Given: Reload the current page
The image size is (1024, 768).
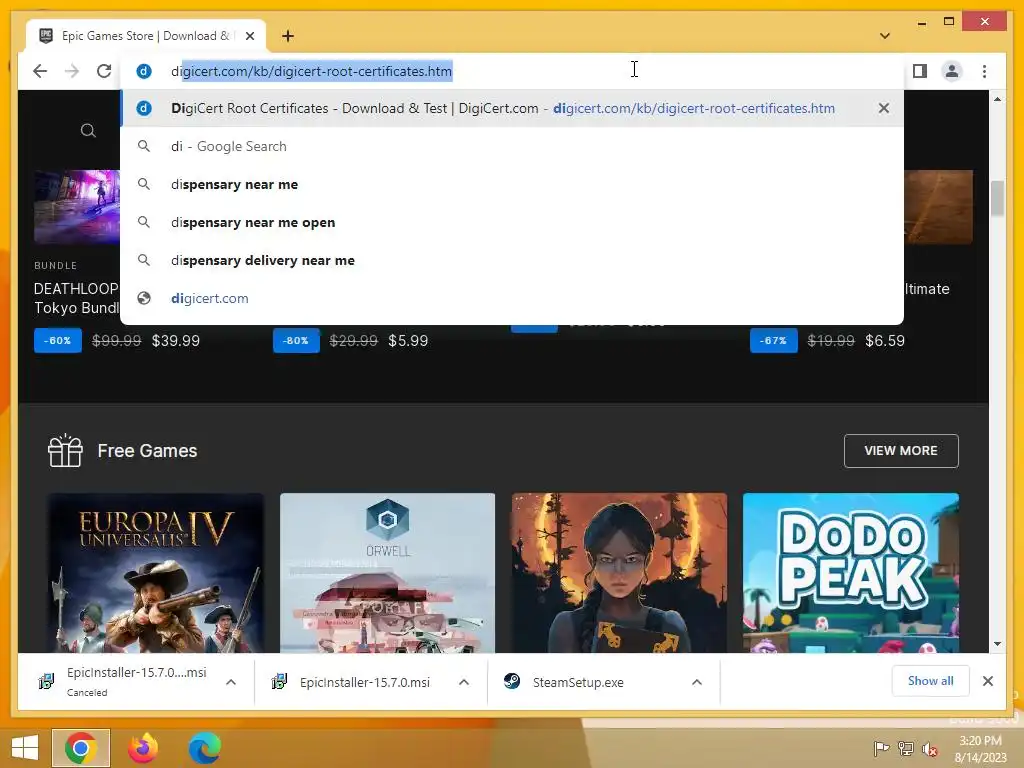Looking at the screenshot, I should [x=104, y=71].
